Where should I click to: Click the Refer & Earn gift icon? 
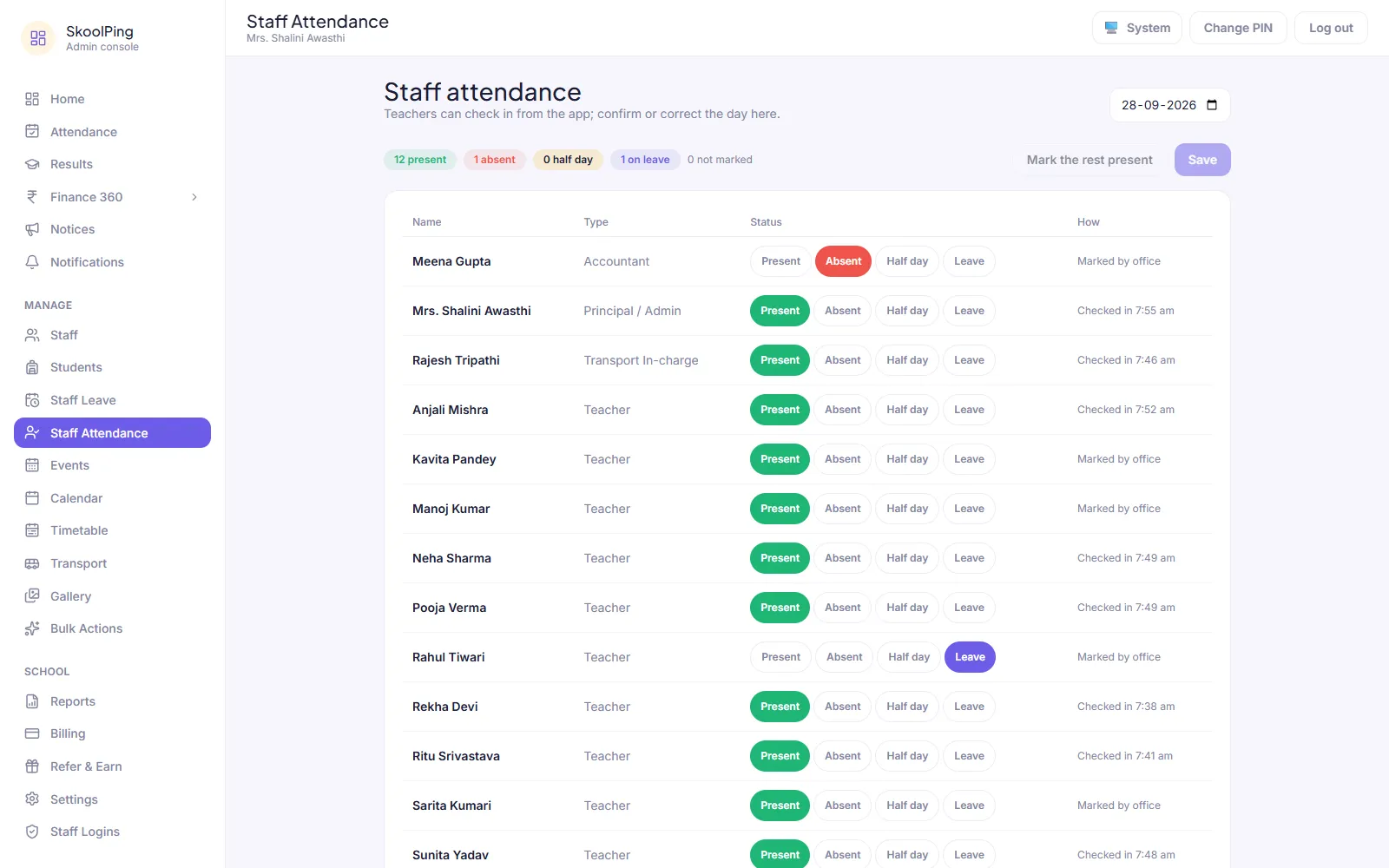pos(32,766)
